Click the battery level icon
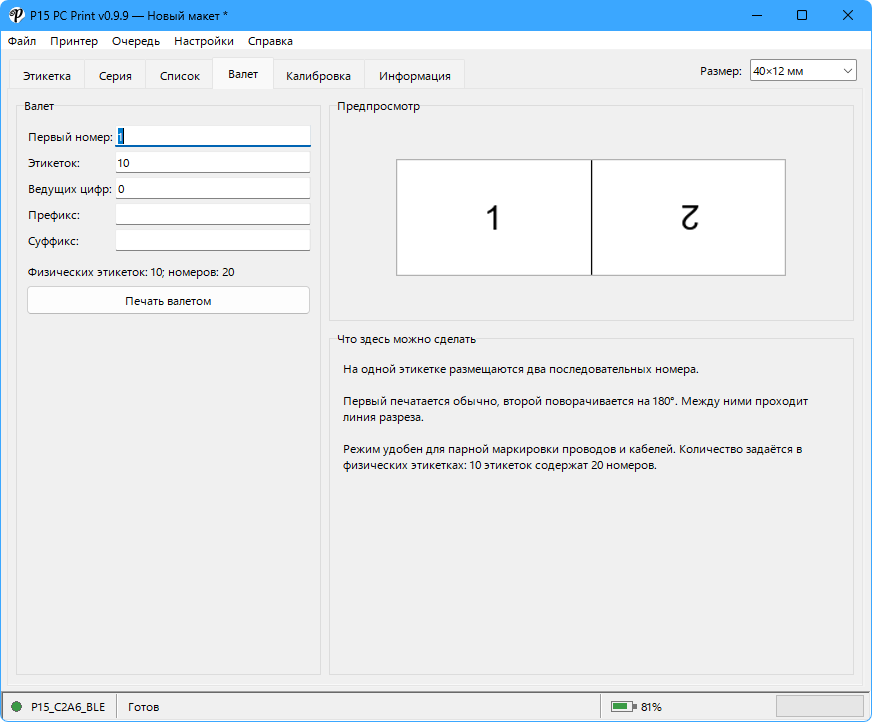The width and height of the screenshot is (872, 722). point(623,706)
